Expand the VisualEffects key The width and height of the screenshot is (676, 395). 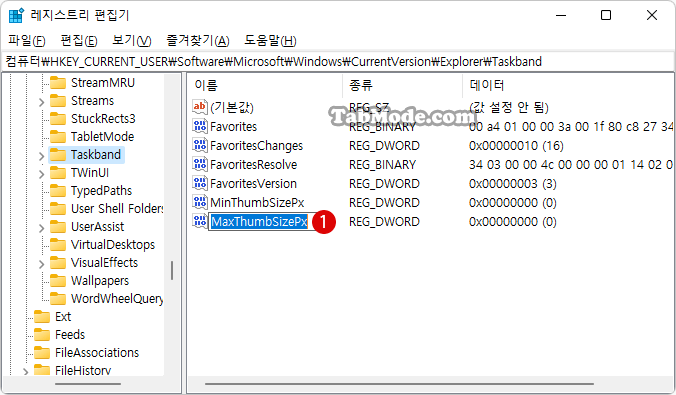tap(41, 264)
